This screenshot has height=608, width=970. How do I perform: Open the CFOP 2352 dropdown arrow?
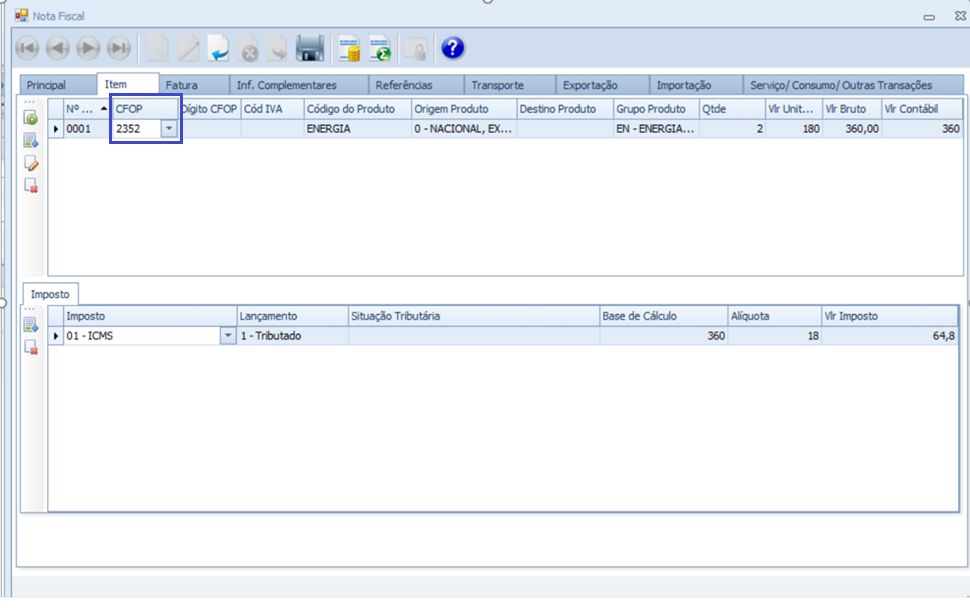tap(168, 129)
